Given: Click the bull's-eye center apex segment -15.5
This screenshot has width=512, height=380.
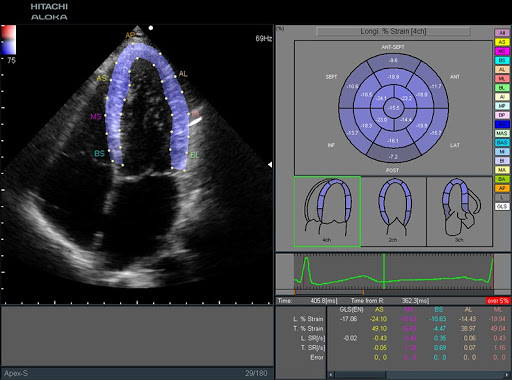Looking at the screenshot, I should [394, 108].
